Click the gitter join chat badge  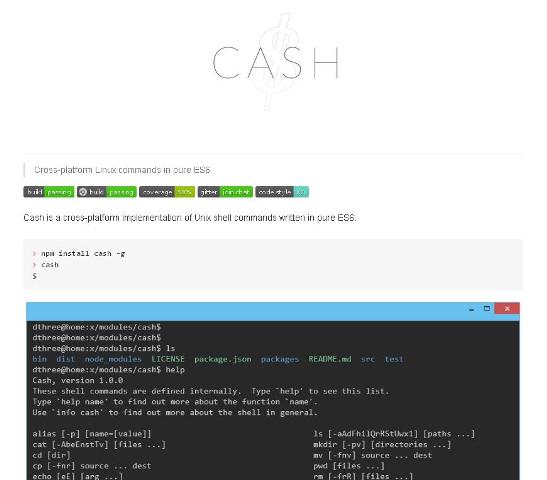pos(225,192)
